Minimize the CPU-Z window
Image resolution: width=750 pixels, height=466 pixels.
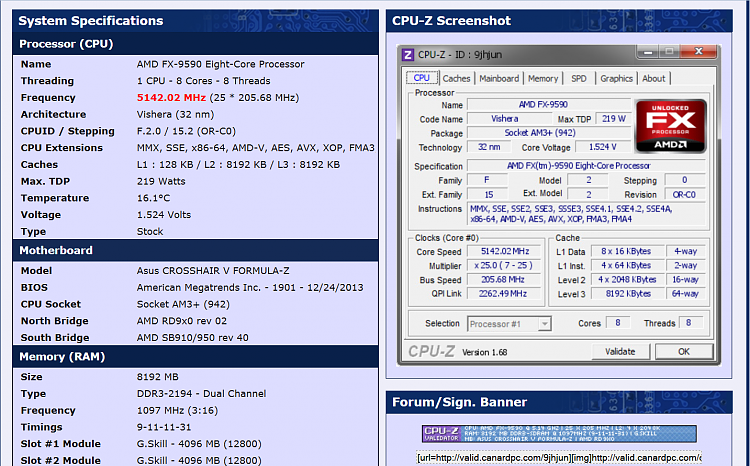coord(648,51)
